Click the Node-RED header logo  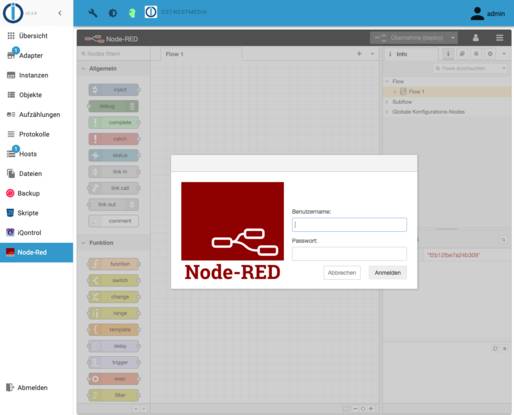click(x=111, y=39)
